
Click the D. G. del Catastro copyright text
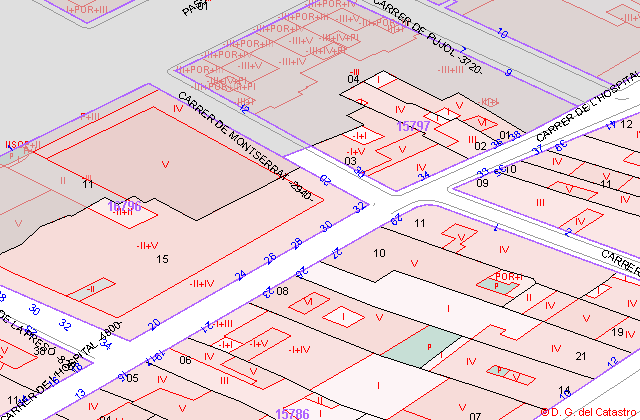[590, 412]
